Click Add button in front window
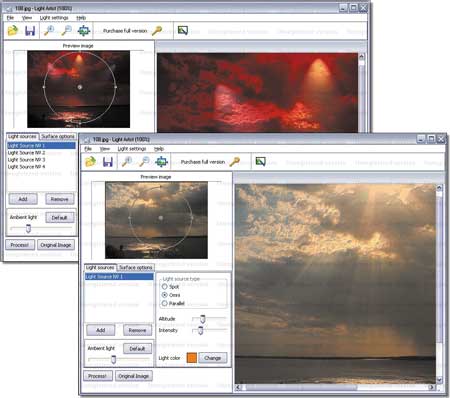450x398 pixels. (101, 330)
